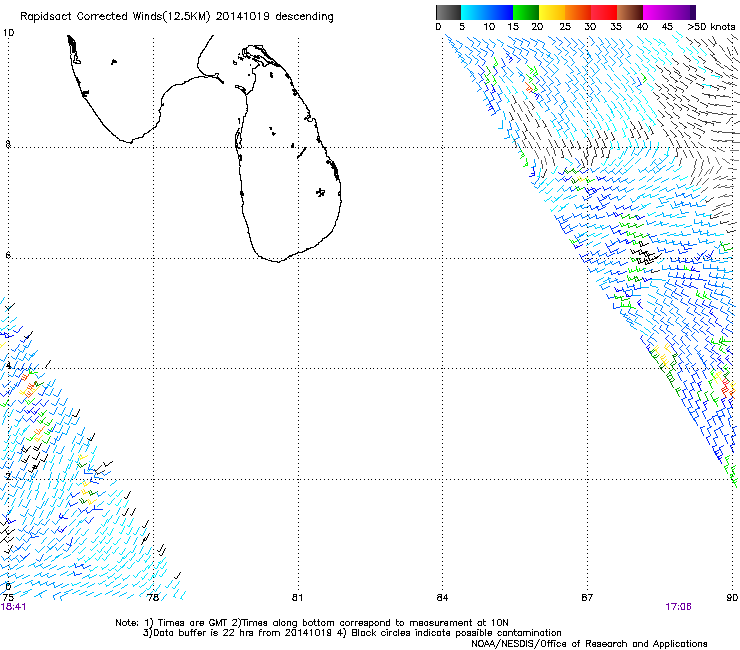
Task: Click the 'NOAA/NESDIS/Office of Research and Applications' credit
Action: click(589, 644)
